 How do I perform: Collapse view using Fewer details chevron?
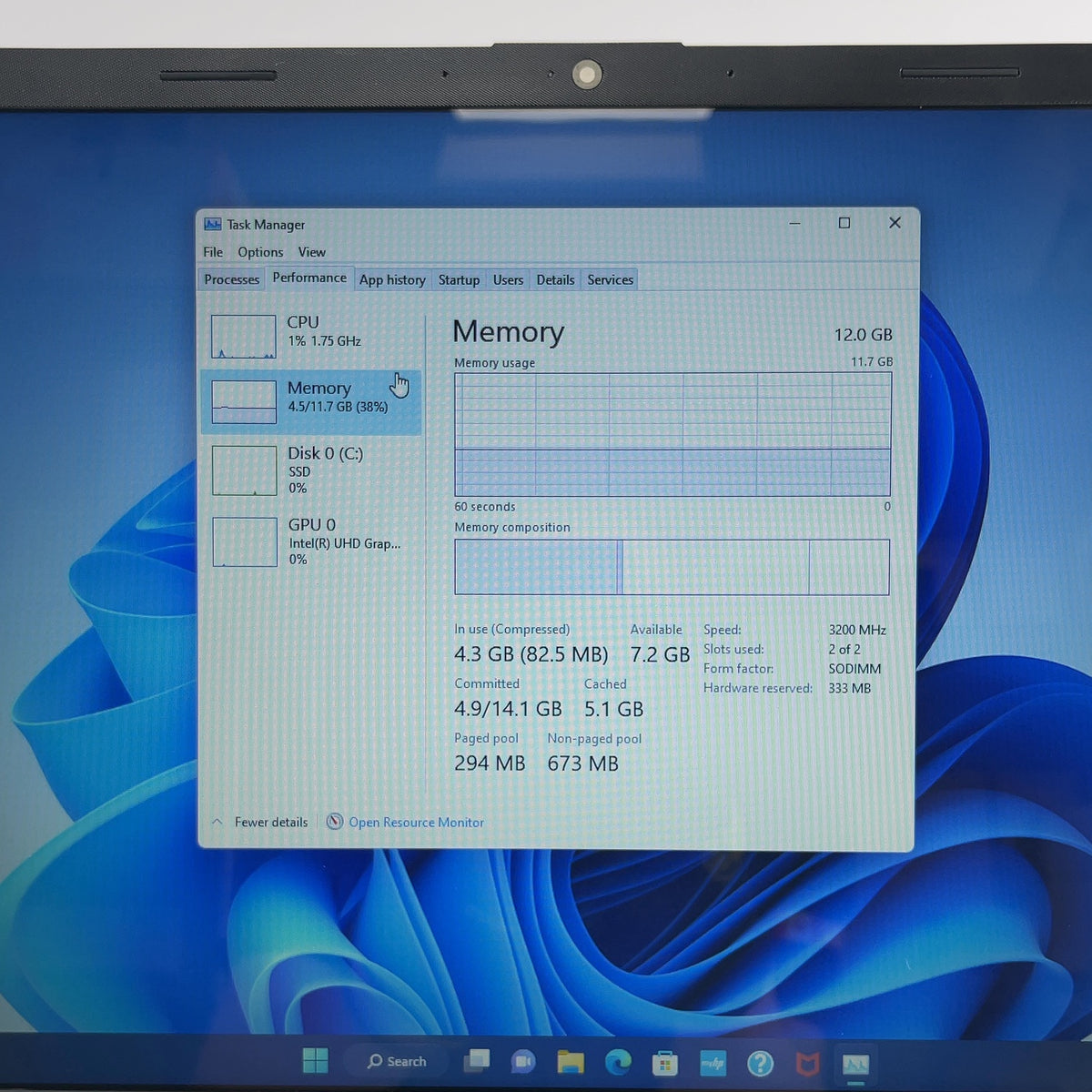click(217, 822)
